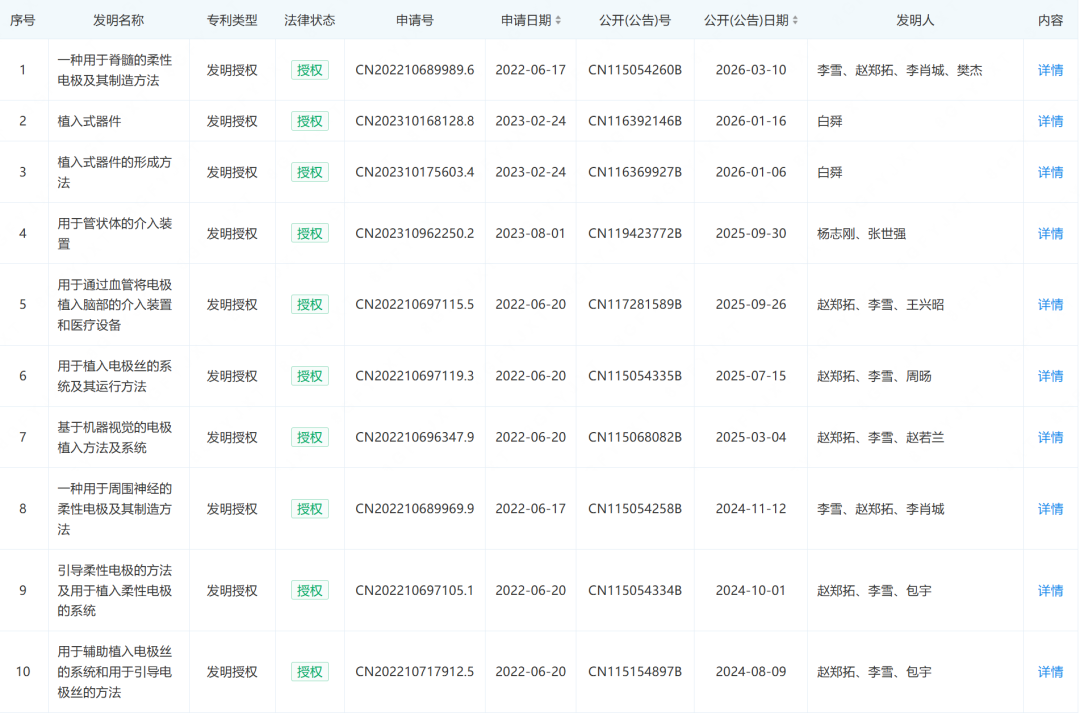The image size is (1080, 713).
Task: Show 详情 for patent CN115054335B
Action: pos(1050,376)
